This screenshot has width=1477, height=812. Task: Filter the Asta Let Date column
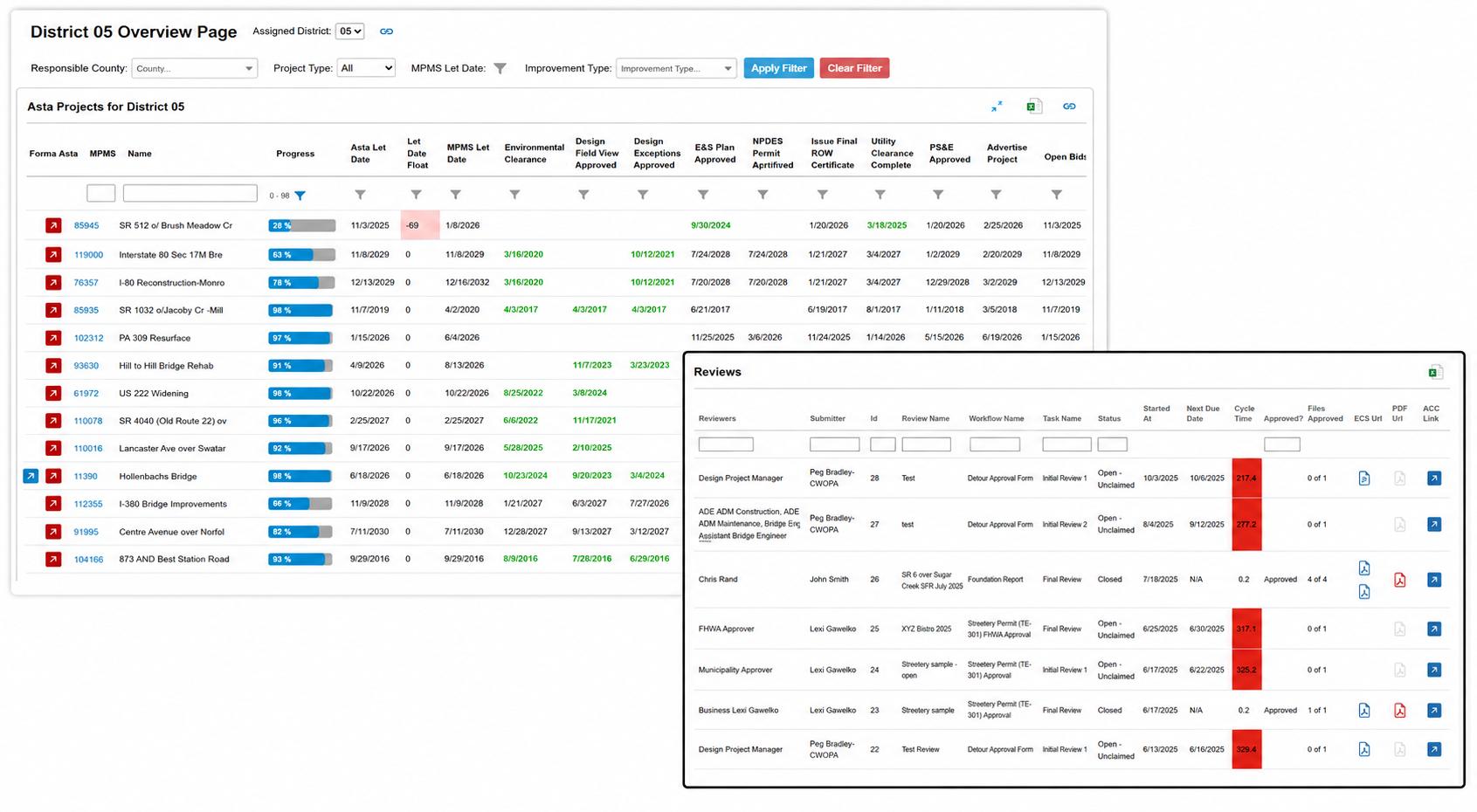point(360,195)
